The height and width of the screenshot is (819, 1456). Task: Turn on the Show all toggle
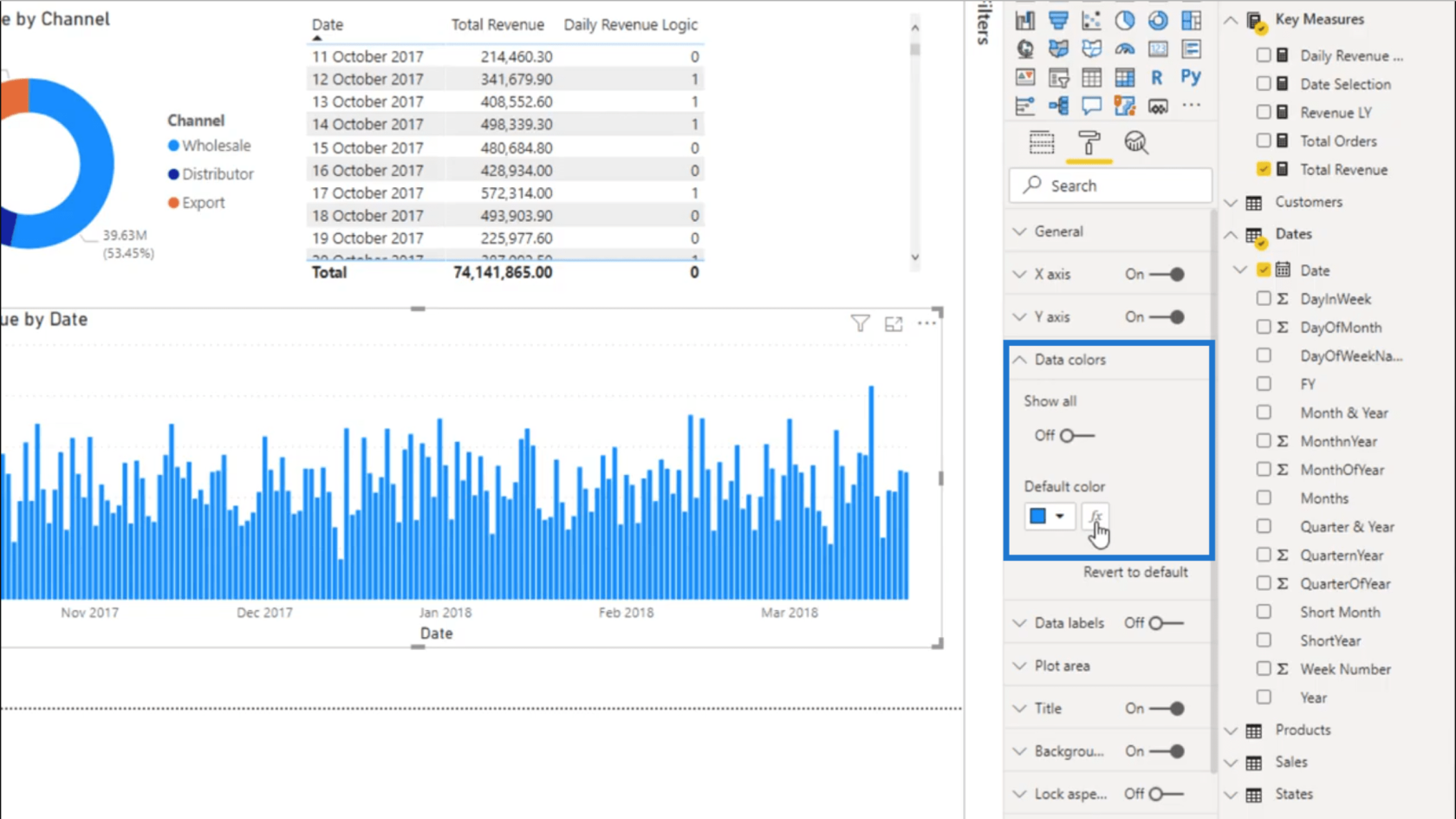coord(1077,436)
